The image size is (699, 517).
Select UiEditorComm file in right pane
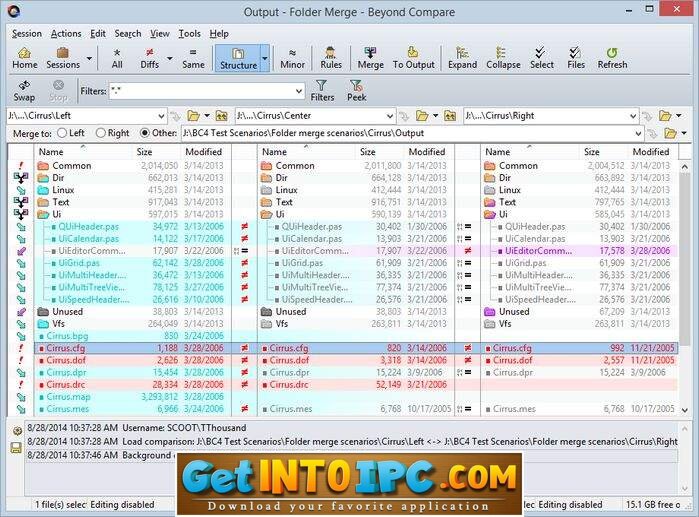click(538, 251)
